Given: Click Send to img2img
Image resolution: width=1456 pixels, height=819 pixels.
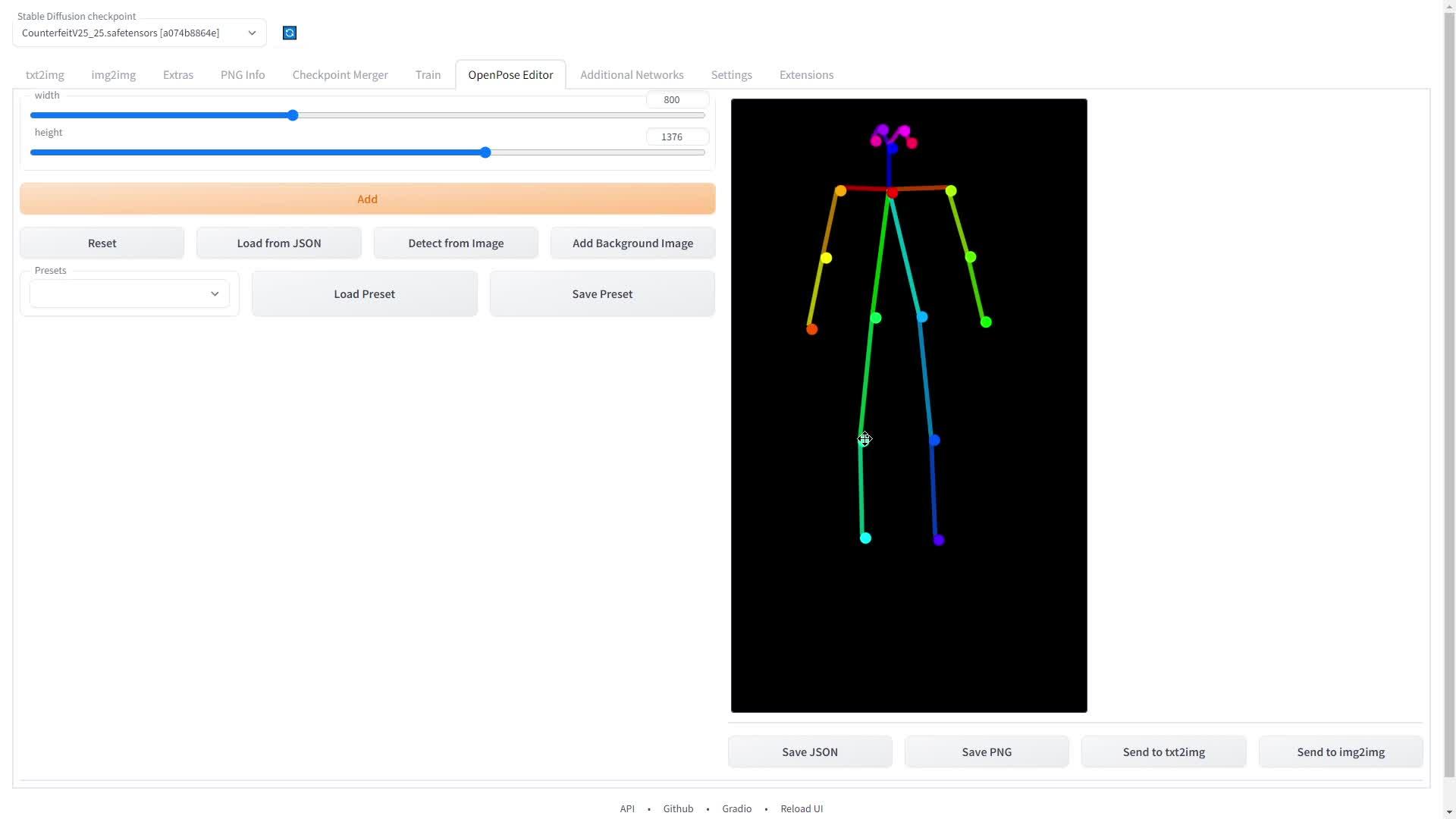Looking at the screenshot, I should coord(1340,752).
